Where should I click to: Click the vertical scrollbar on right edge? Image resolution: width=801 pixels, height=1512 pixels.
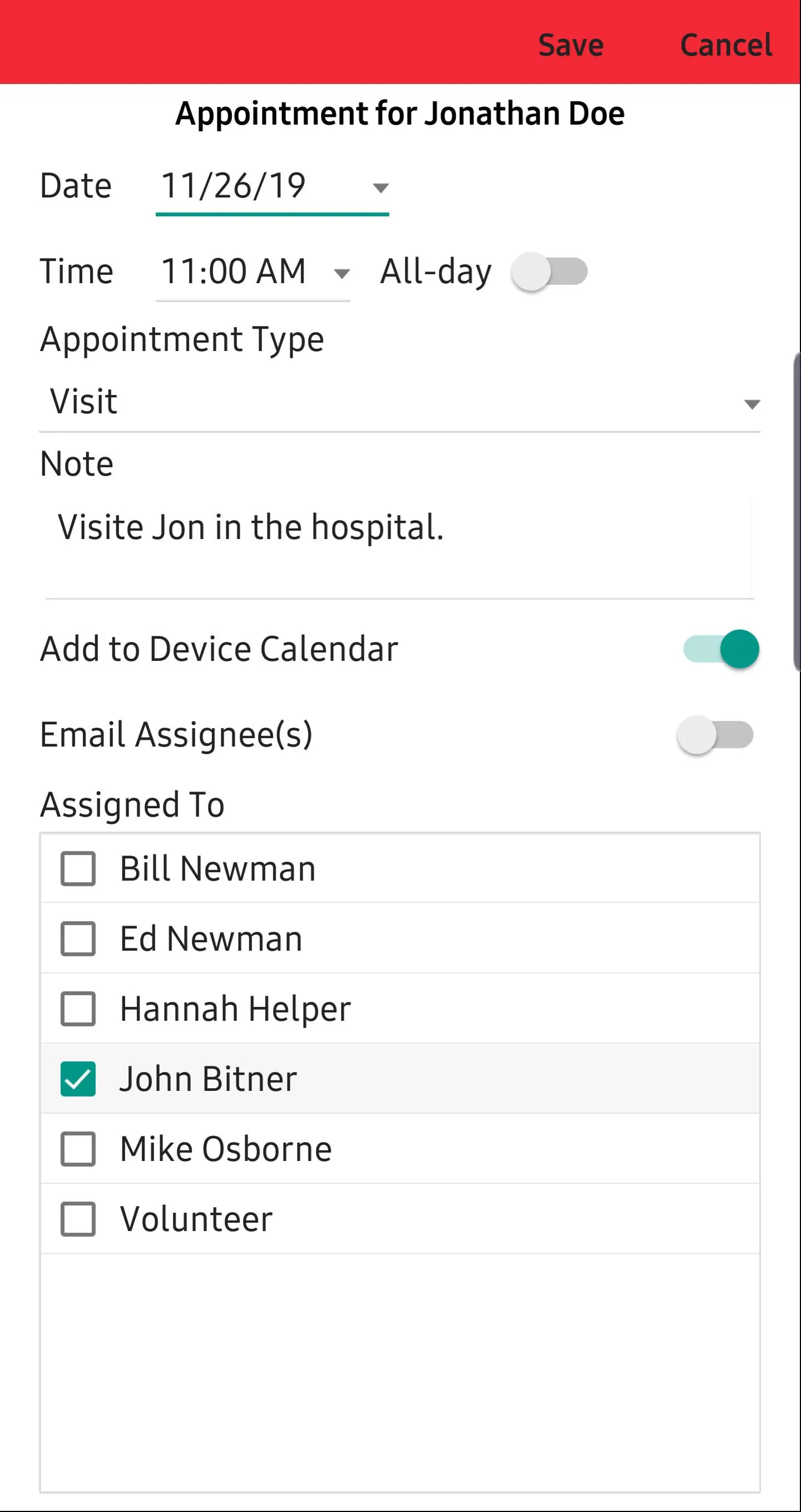(x=797, y=512)
